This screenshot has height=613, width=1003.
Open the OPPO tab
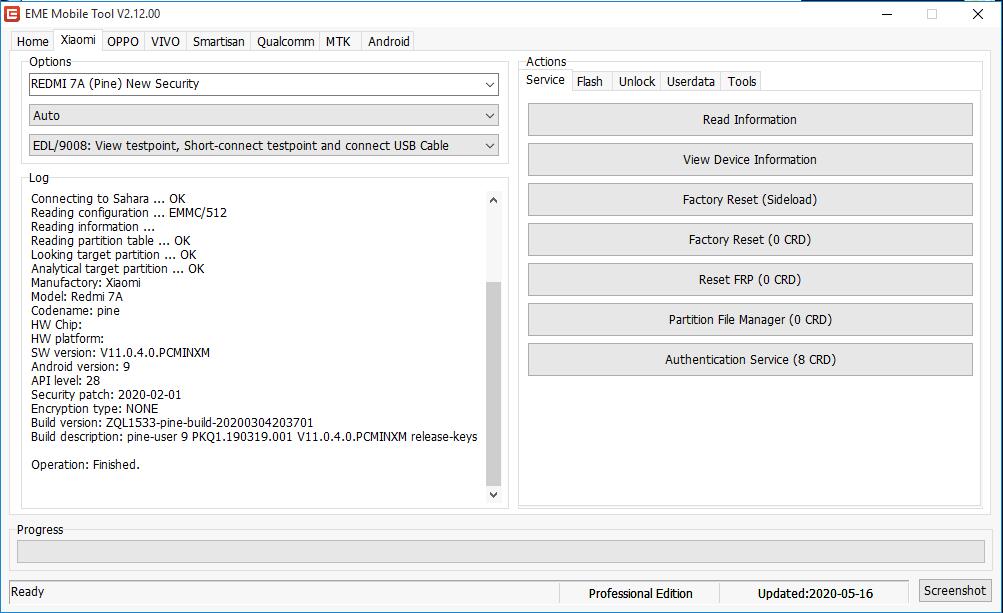[123, 42]
